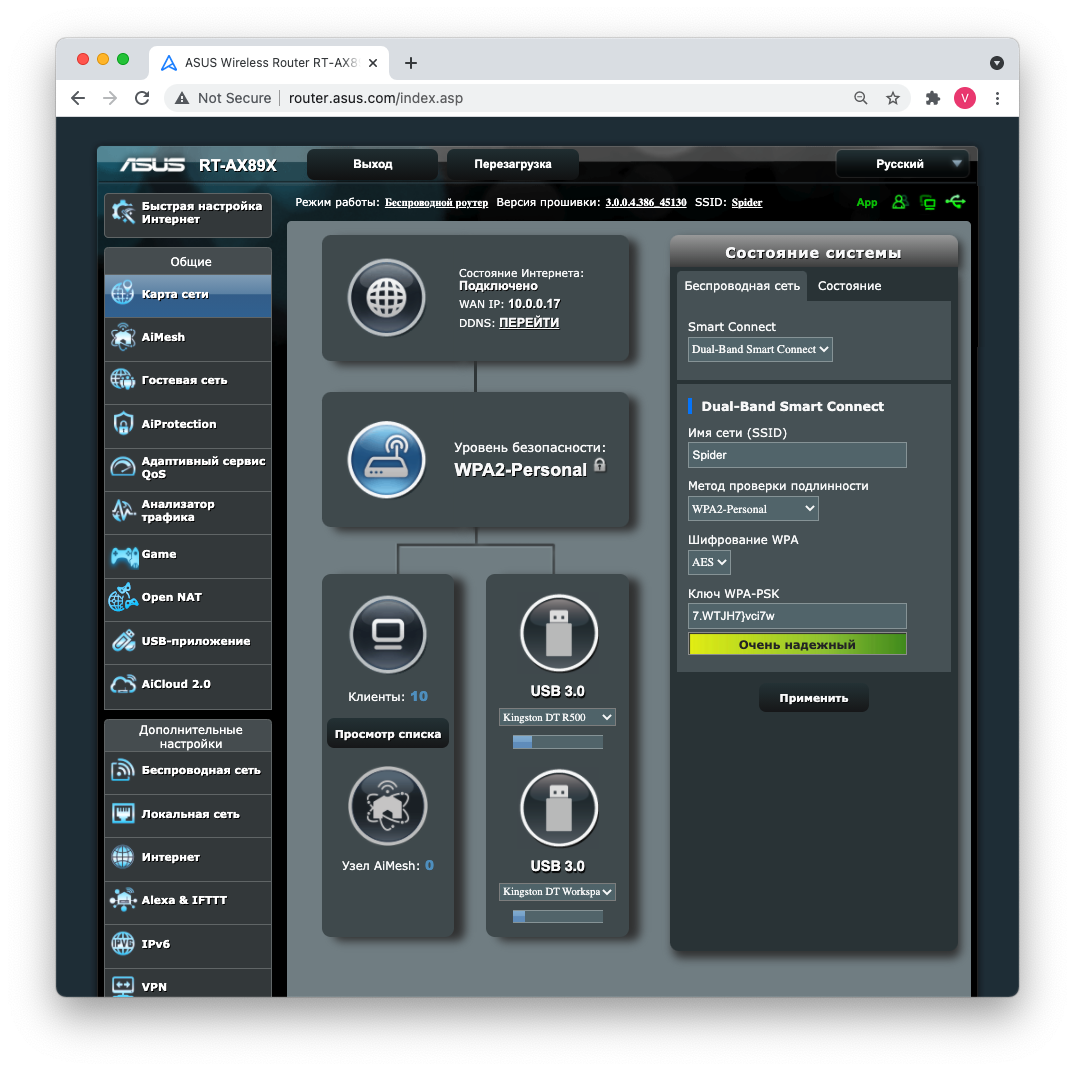Open the Kingston DT R500 dropdown
This screenshot has height=1071, width=1075.
pos(557,717)
